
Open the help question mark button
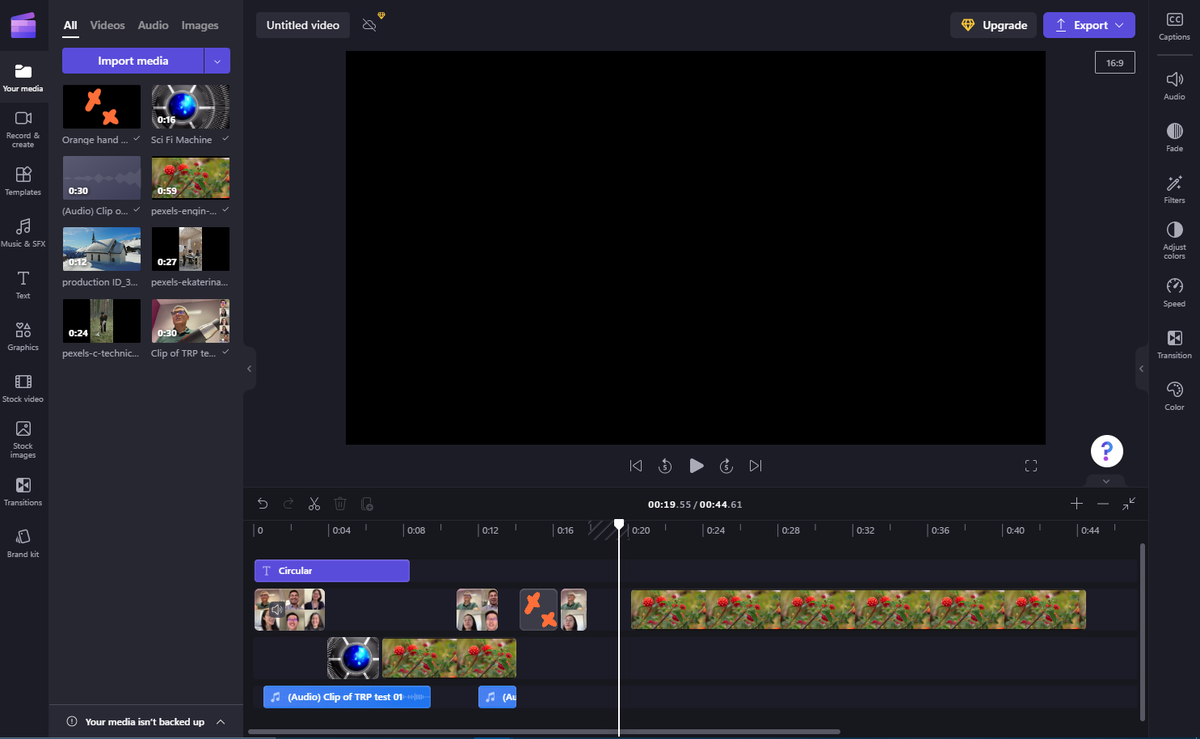pyautogui.click(x=1106, y=451)
